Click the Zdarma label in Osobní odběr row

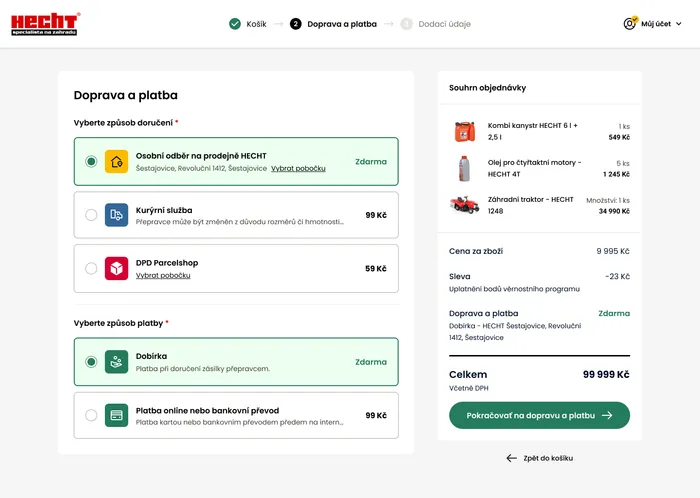(x=371, y=162)
